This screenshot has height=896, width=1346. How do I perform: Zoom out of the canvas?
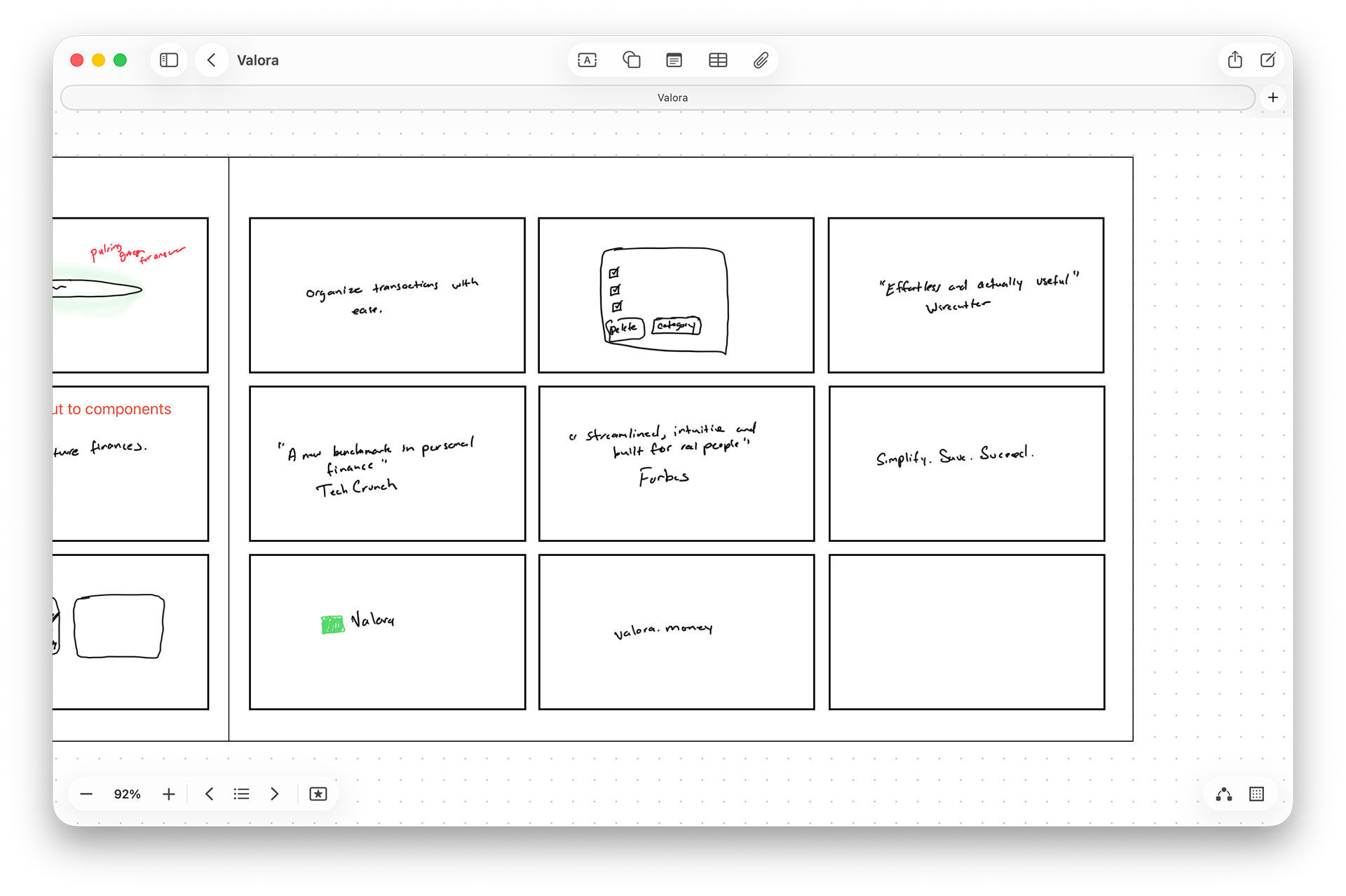[86, 794]
